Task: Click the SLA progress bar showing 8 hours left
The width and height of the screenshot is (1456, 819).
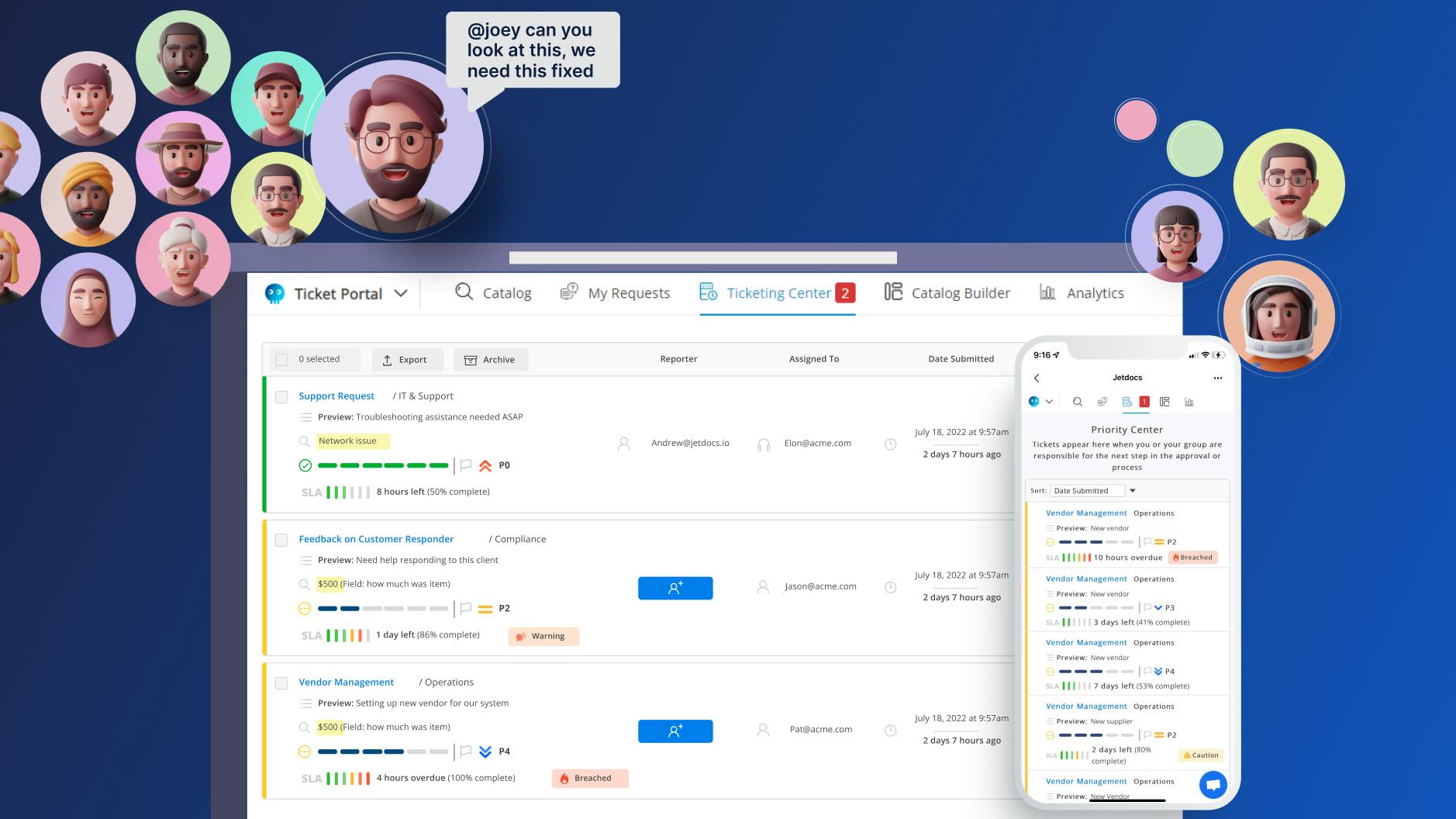Action: point(347,491)
